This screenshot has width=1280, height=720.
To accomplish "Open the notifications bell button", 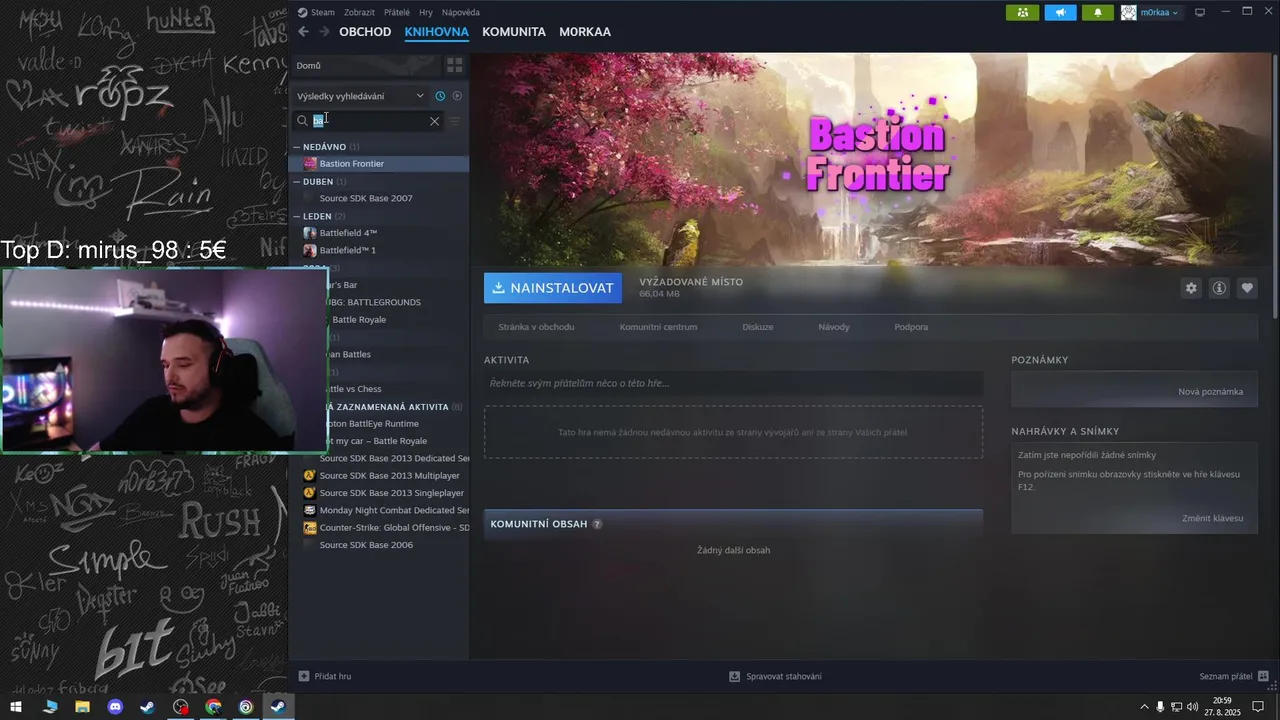I will pos(1098,12).
